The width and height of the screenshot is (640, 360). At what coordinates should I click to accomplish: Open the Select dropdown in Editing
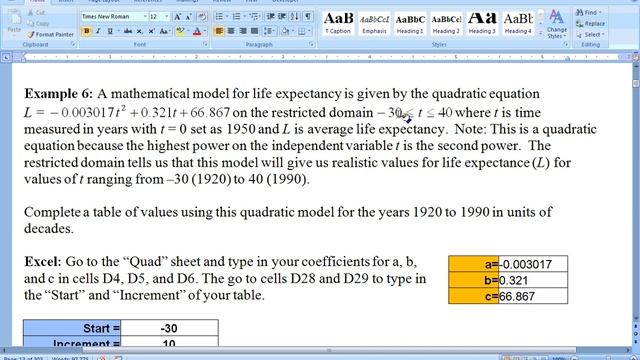[590, 35]
